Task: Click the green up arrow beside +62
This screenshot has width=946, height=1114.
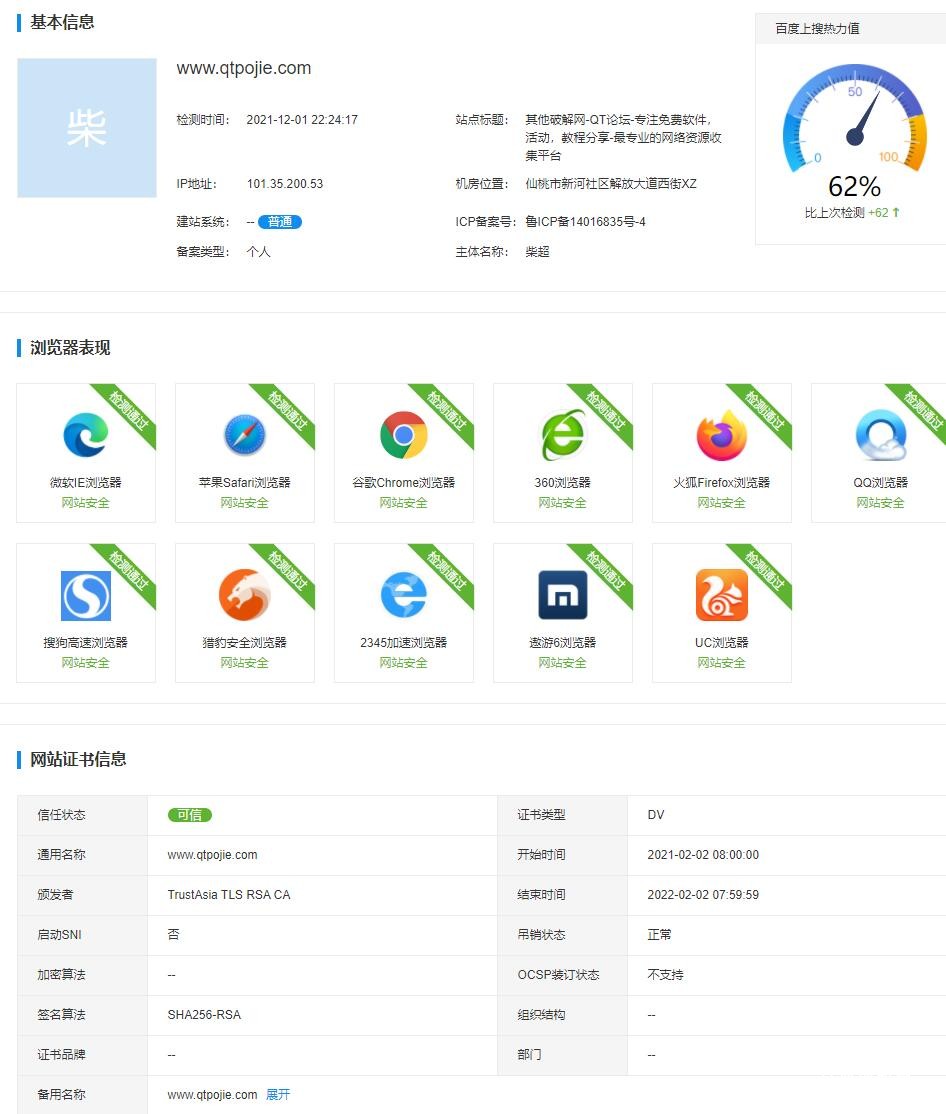Action: coord(896,212)
